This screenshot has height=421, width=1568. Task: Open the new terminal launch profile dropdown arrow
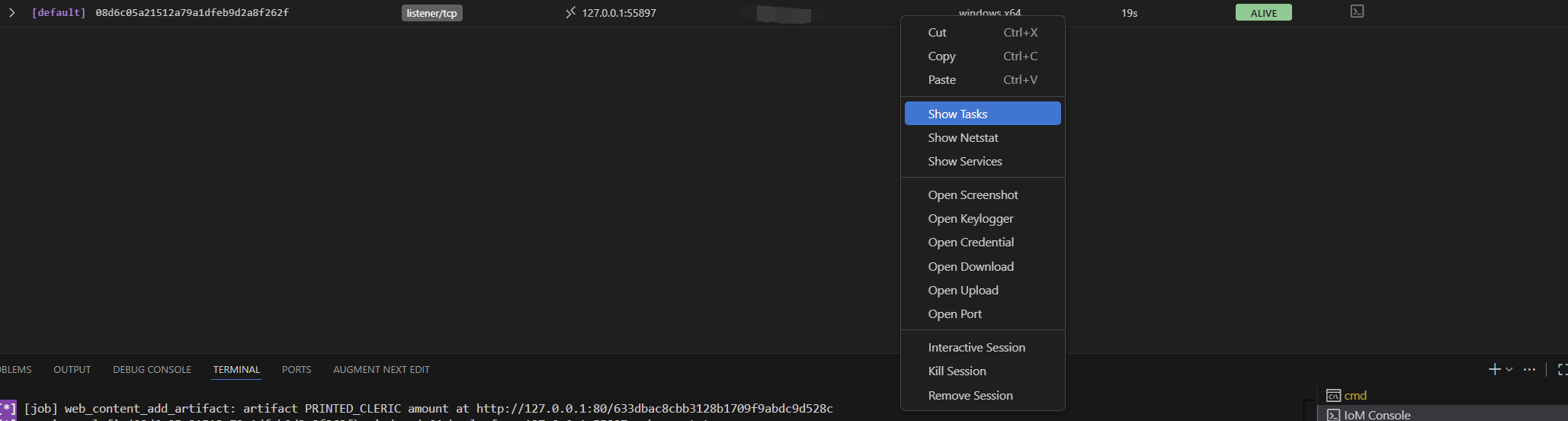pyautogui.click(x=1509, y=369)
